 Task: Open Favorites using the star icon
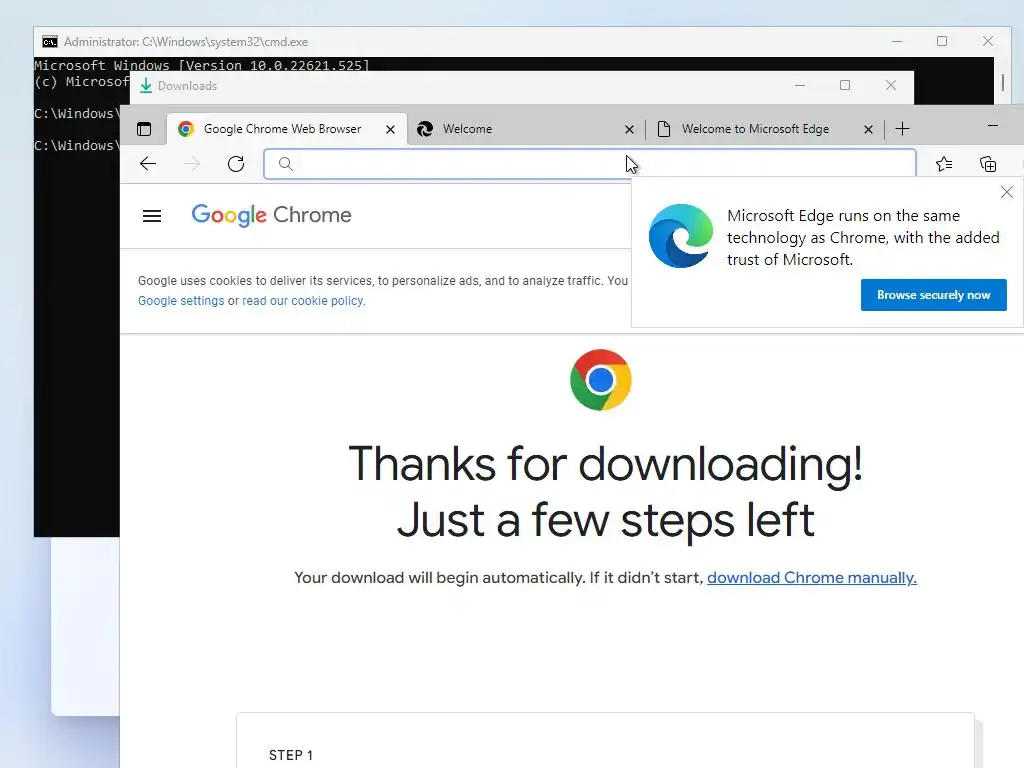click(944, 164)
